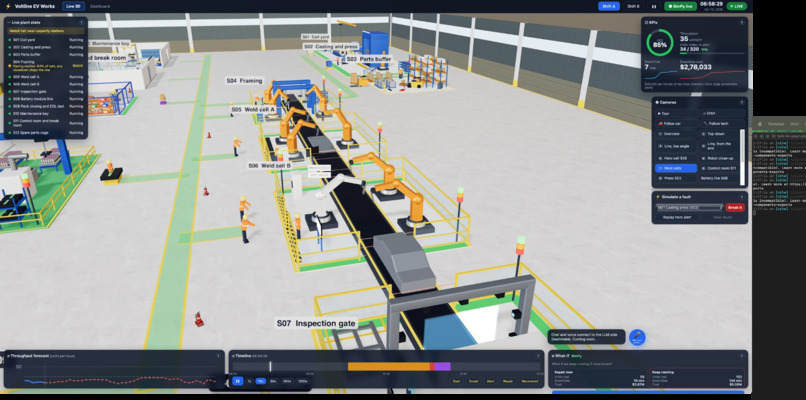Select Shift B
806x400 pixels.
[x=633, y=6]
